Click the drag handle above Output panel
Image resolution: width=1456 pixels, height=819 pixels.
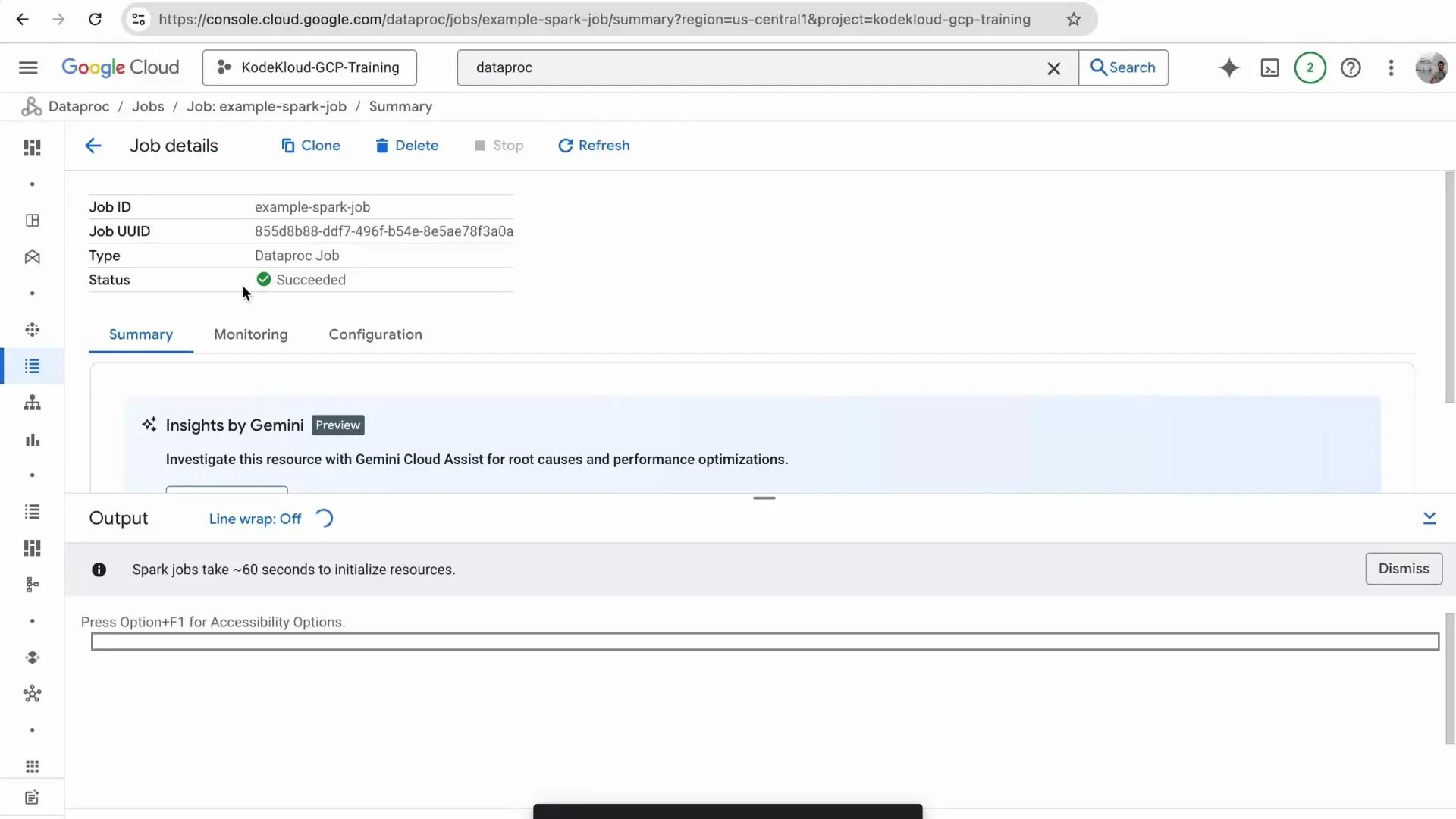click(x=764, y=498)
